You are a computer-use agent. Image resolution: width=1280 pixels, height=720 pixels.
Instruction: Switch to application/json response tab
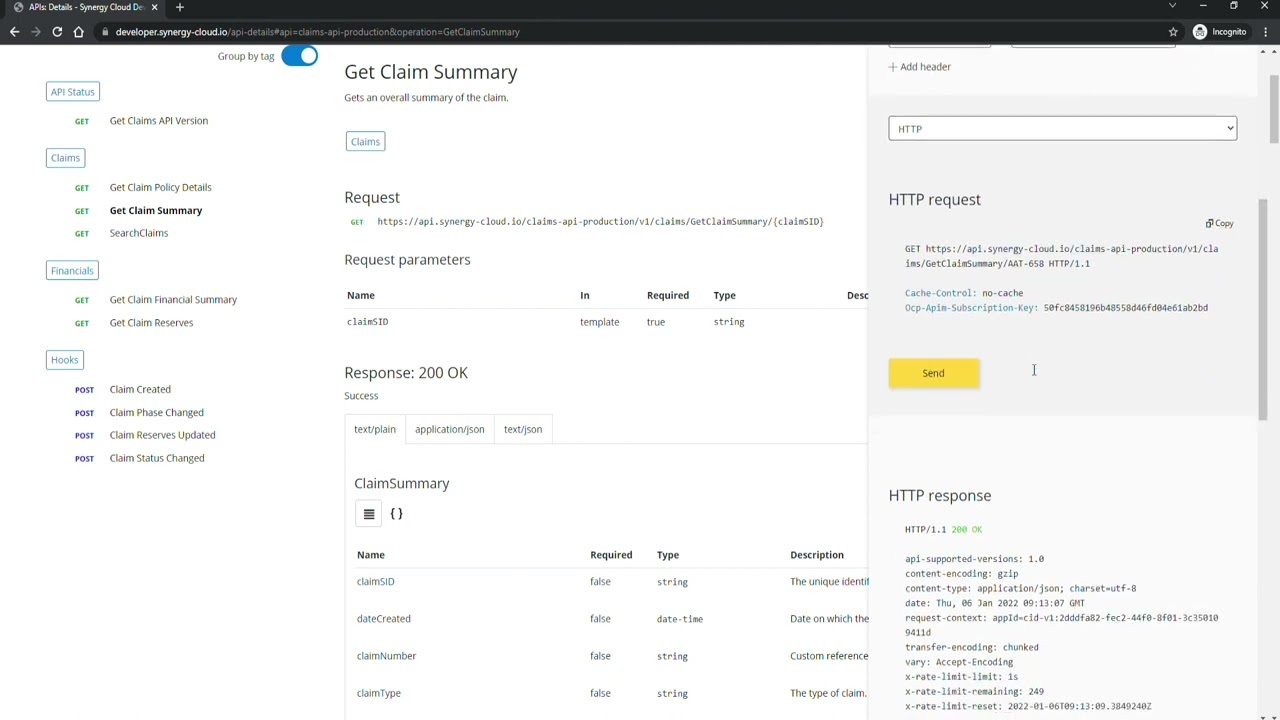point(449,429)
